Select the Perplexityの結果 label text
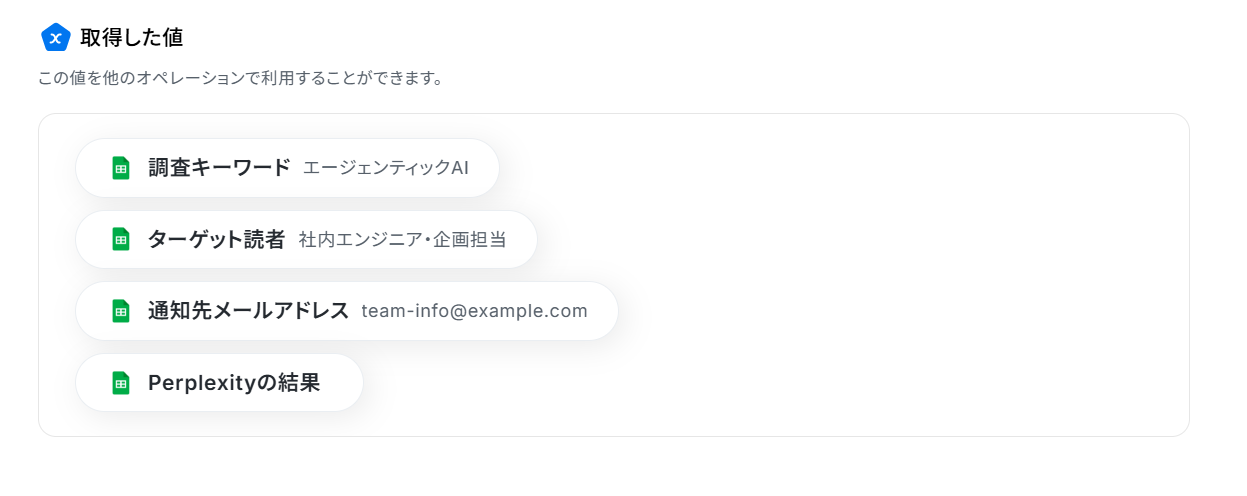 (234, 382)
